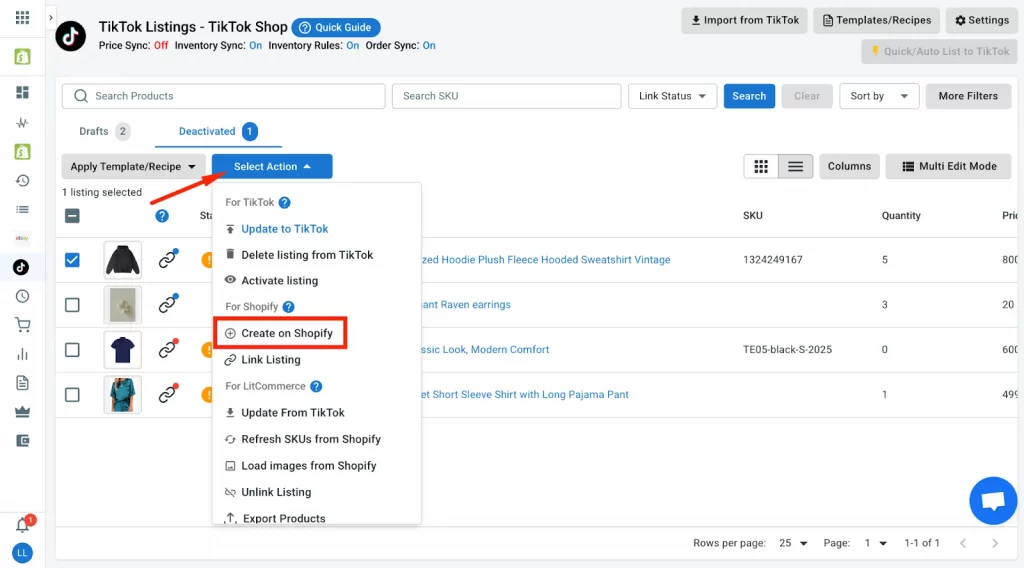The height and width of the screenshot is (568, 1024).
Task: Open the history clock-arrow icon in sidebar
Action: [22, 181]
